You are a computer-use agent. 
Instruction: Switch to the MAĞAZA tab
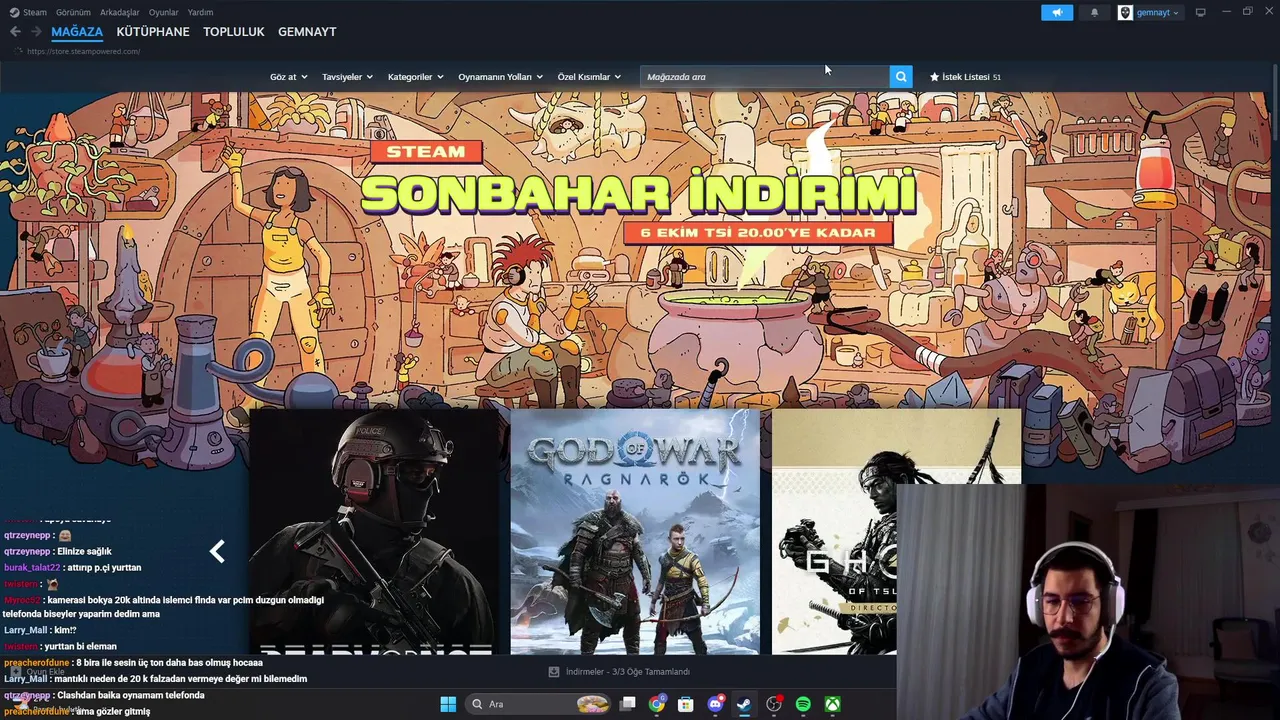coord(77,32)
